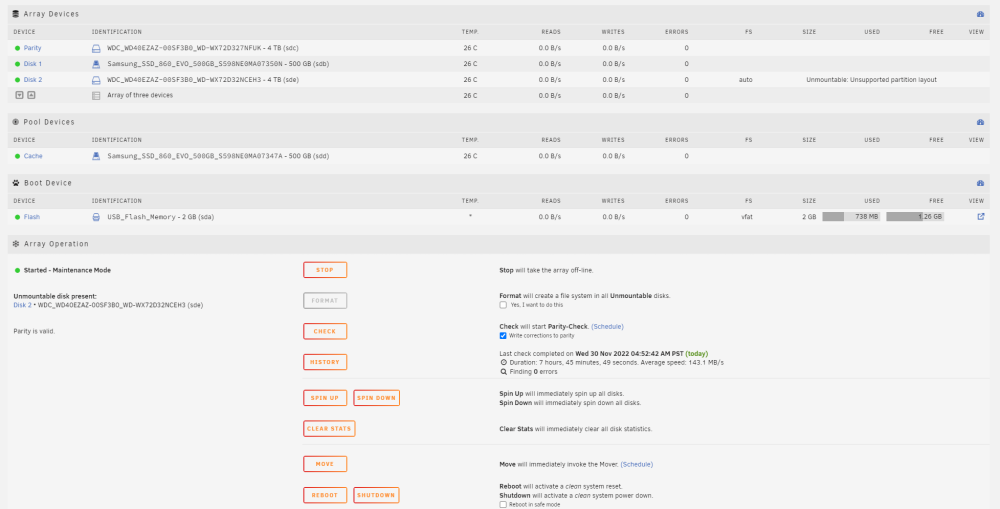Open the Parity device link

click(33, 48)
